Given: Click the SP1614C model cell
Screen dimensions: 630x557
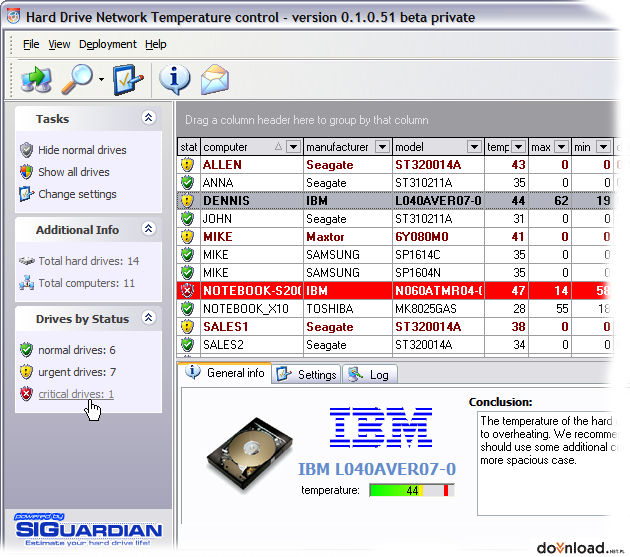Looking at the screenshot, I should tap(438, 255).
